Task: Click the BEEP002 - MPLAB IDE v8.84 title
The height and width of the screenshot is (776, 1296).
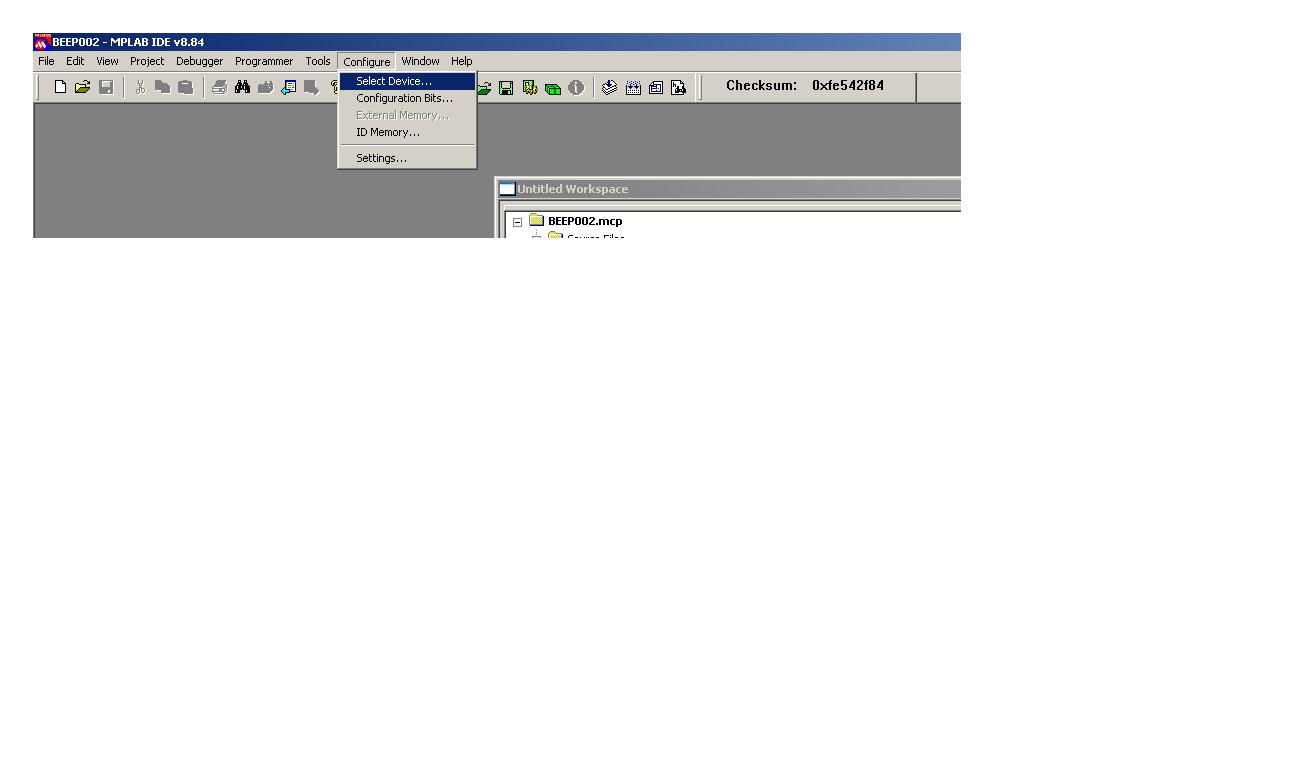Action: tap(128, 42)
